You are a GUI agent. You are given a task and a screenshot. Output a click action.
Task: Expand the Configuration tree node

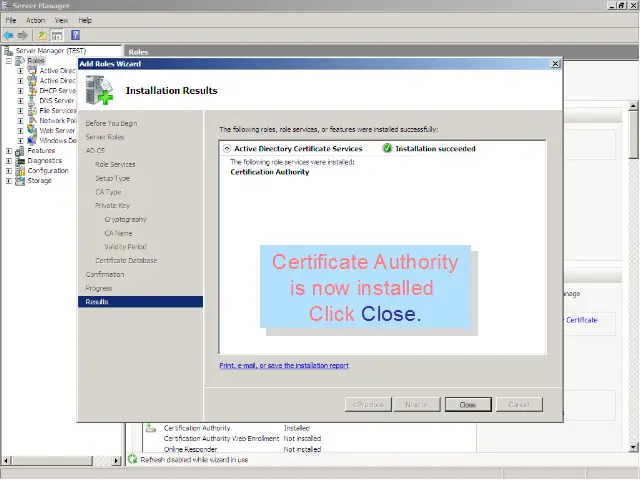click(9, 171)
